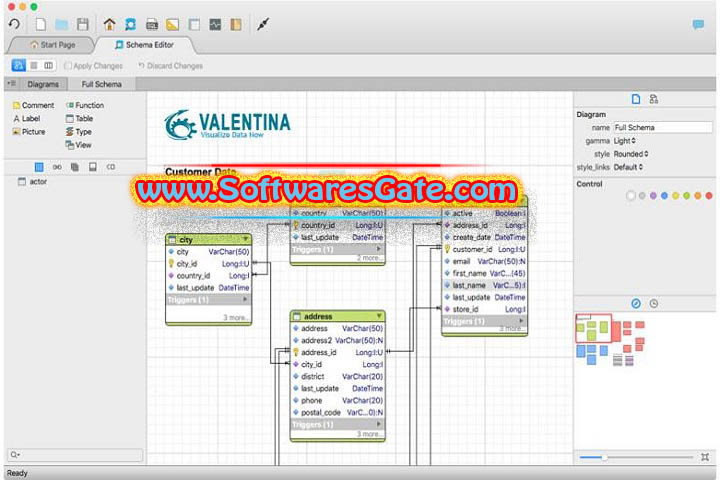Pick the blue color swatch
This screenshot has width=720, height=480.
coord(664,196)
